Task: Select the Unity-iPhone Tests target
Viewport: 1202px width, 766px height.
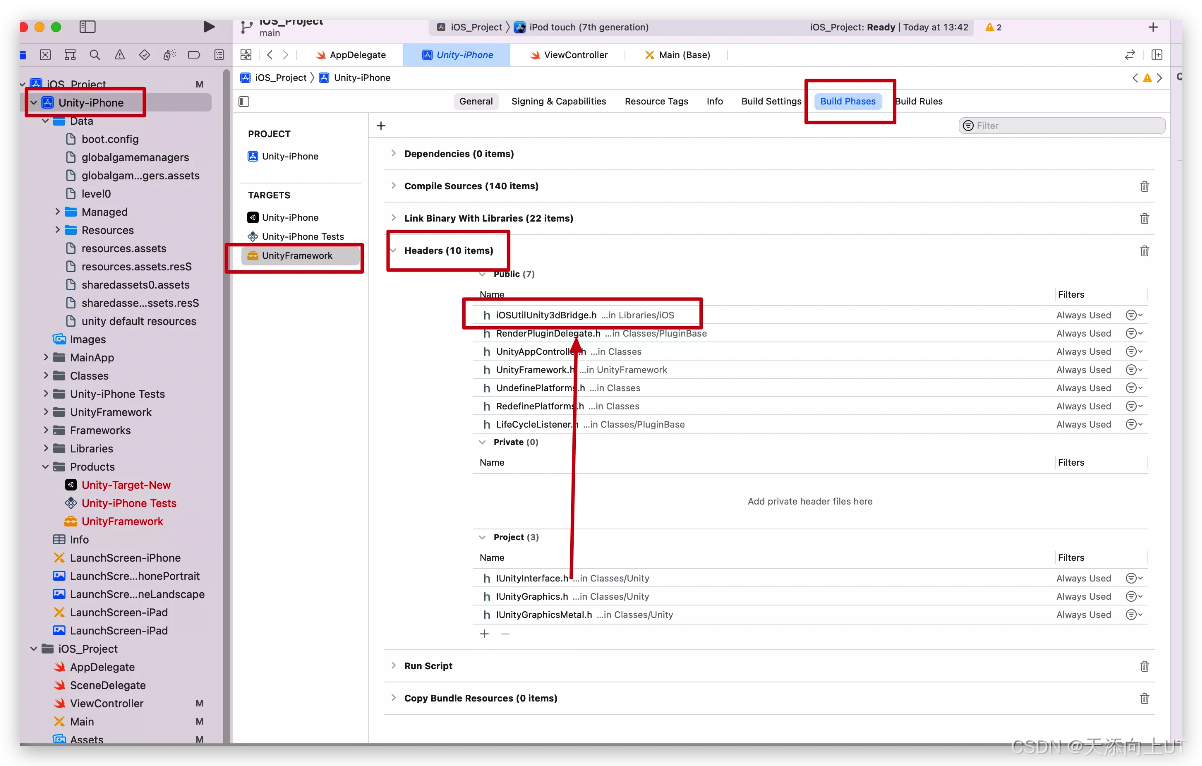Action: (296, 237)
